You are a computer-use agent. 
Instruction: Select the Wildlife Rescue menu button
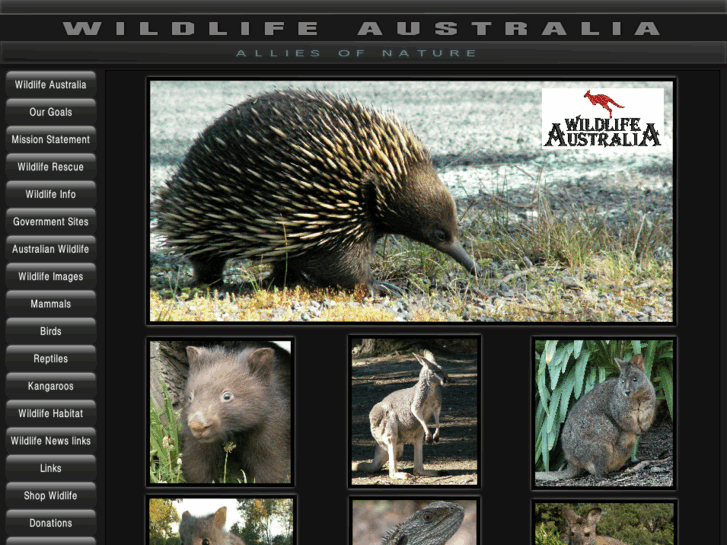(x=51, y=167)
